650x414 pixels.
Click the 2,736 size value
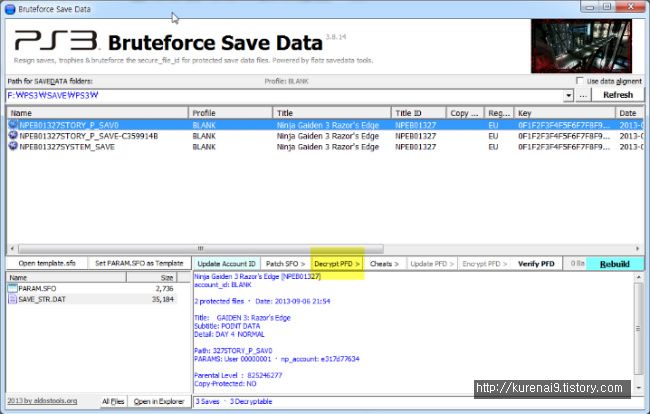click(x=164, y=288)
